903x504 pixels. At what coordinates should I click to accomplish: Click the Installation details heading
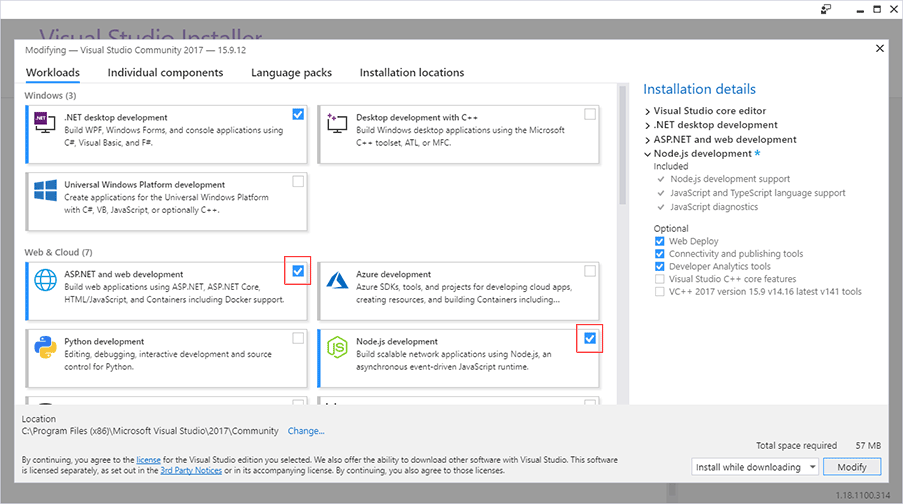pos(699,89)
